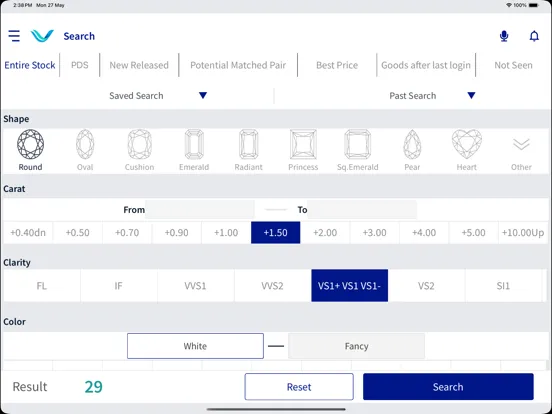552x414 pixels.
Task: Toggle +5.00 carat range
Action: click(473, 233)
